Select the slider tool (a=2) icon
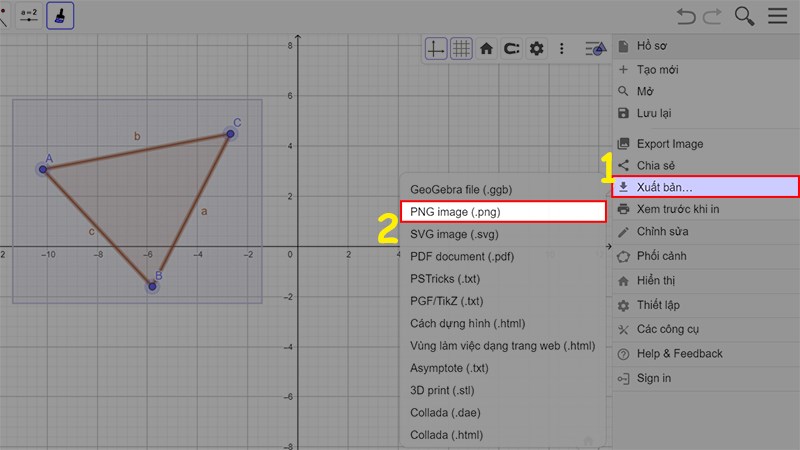This screenshot has width=800, height=450. coord(29,16)
